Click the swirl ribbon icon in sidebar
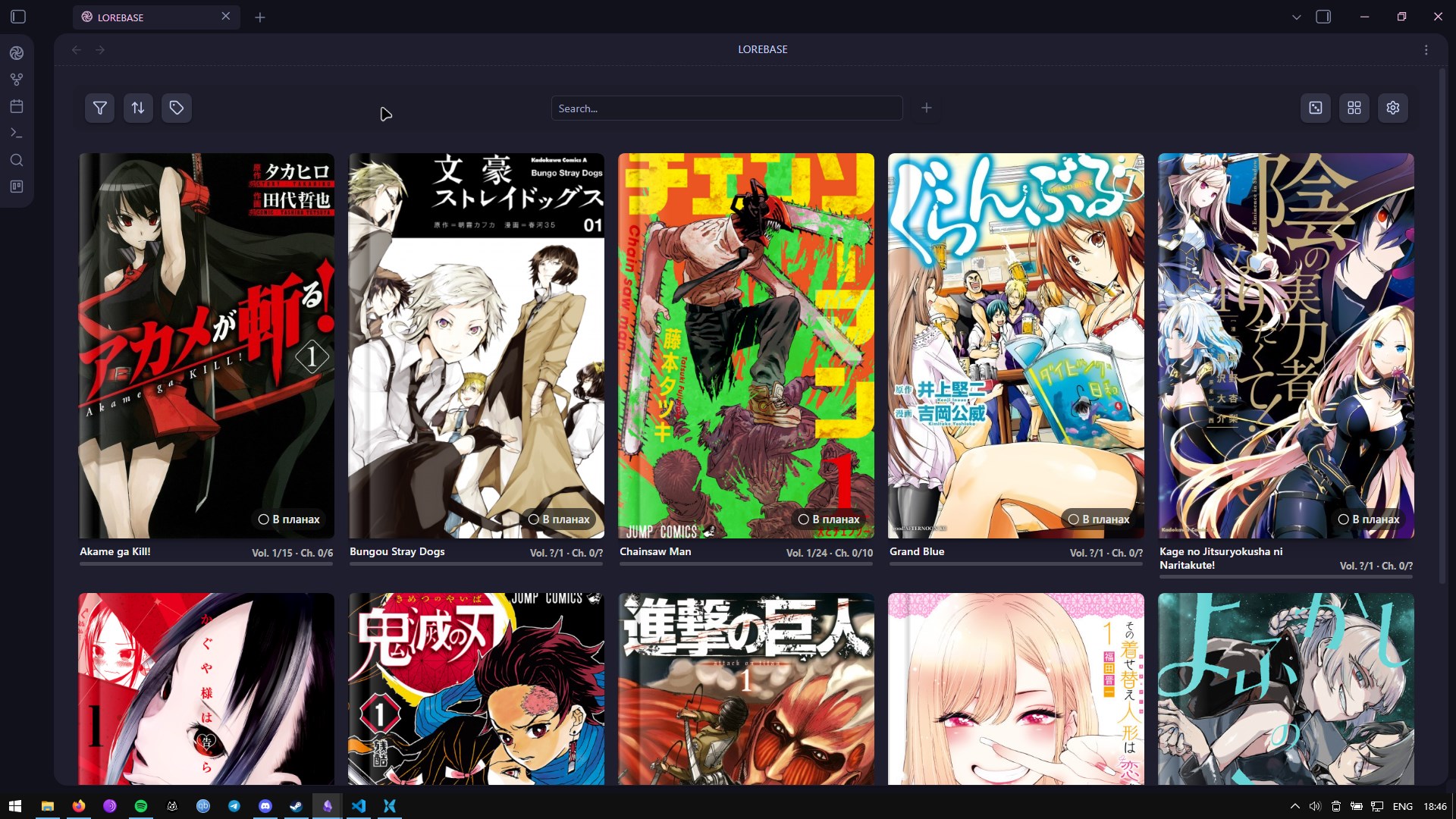This screenshot has width=1456, height=819. [17, 53]
